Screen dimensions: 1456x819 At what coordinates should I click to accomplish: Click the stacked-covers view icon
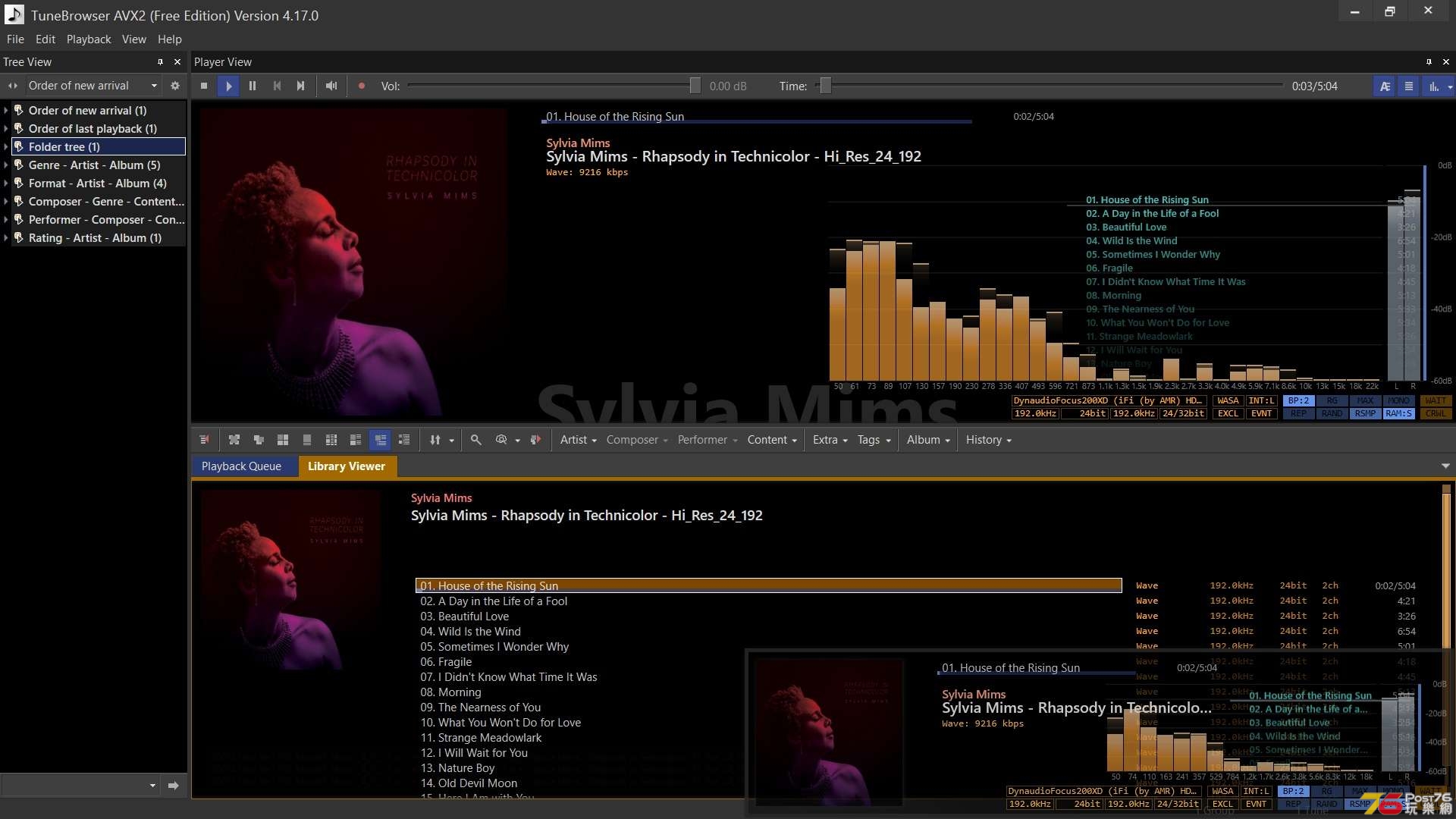click(x=259, y=440)
